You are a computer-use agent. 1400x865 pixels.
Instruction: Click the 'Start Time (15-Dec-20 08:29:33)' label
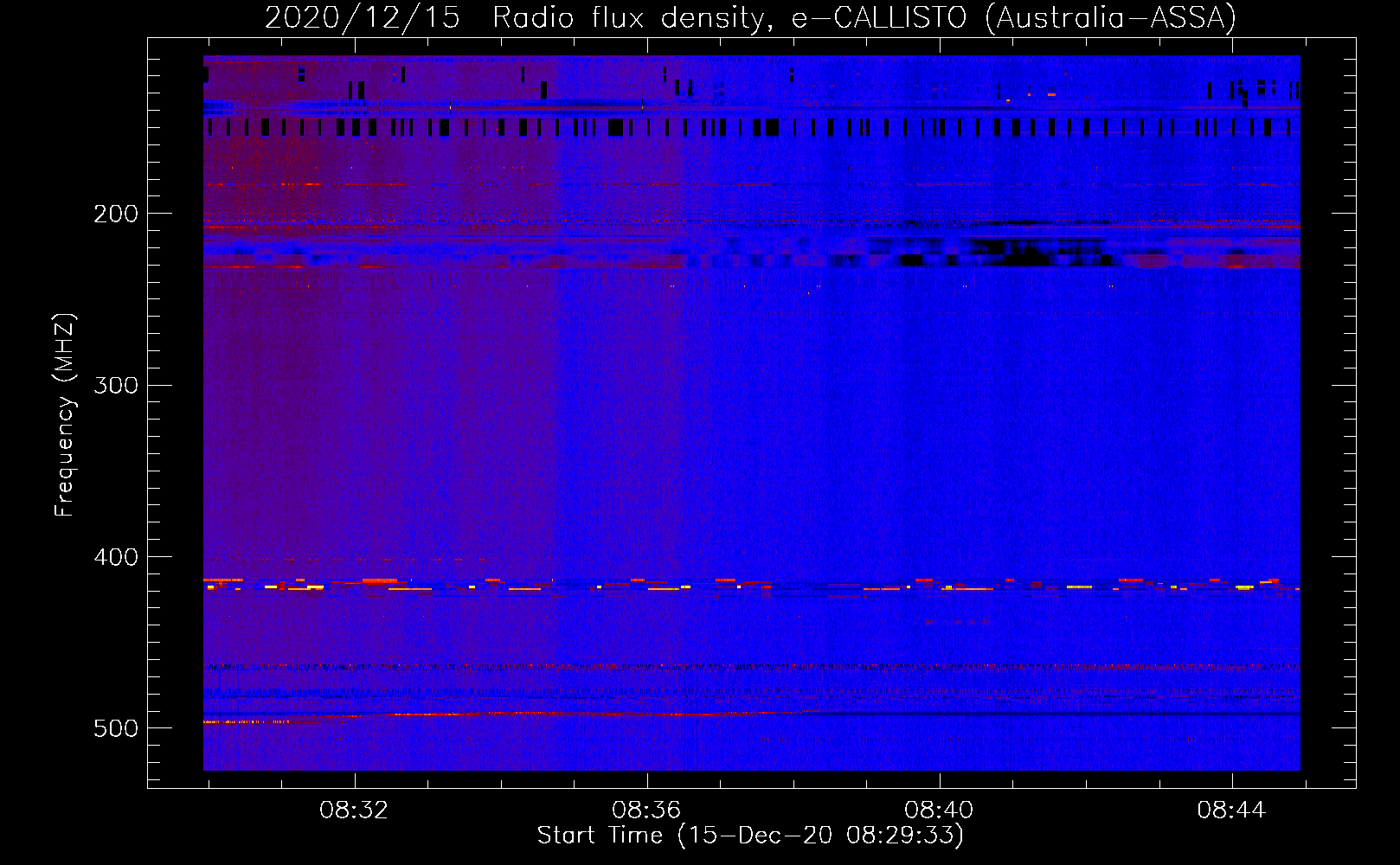point(750,836)
